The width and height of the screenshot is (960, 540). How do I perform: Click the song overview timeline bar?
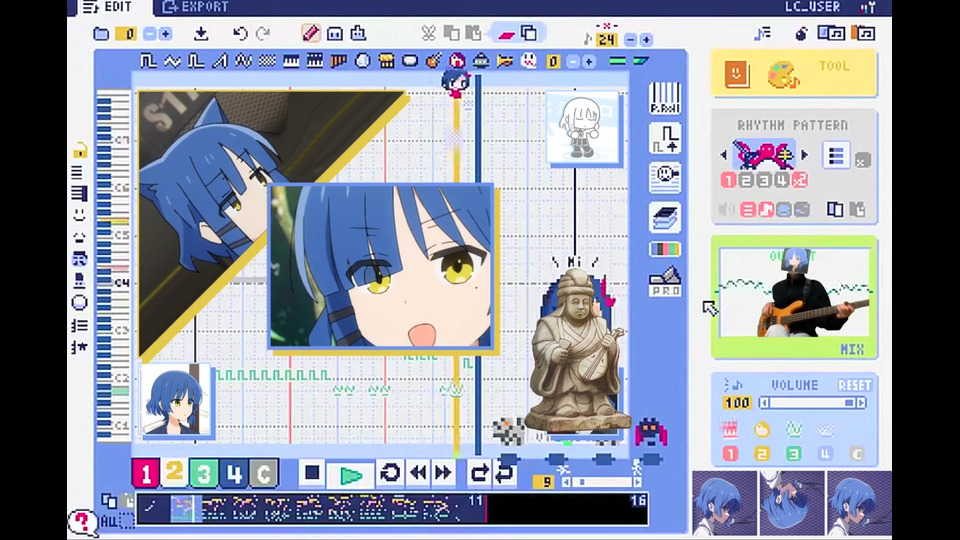click(392, 509)
